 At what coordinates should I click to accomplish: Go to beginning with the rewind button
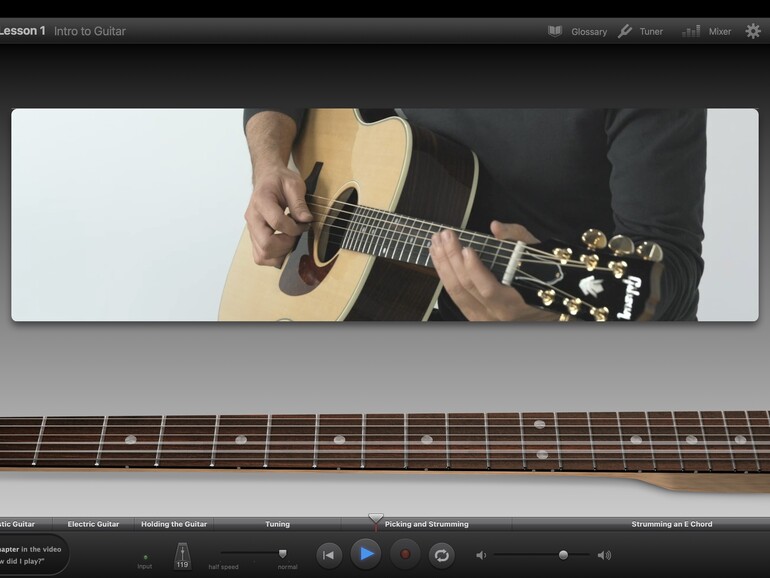pyautogui.click(x=329, y=555)
